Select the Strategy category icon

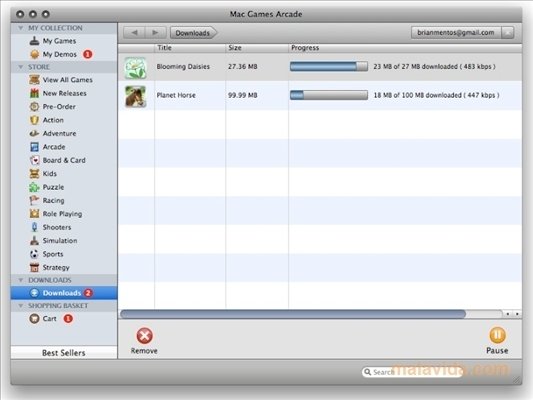pyautogui.click(x=34, y=267)
